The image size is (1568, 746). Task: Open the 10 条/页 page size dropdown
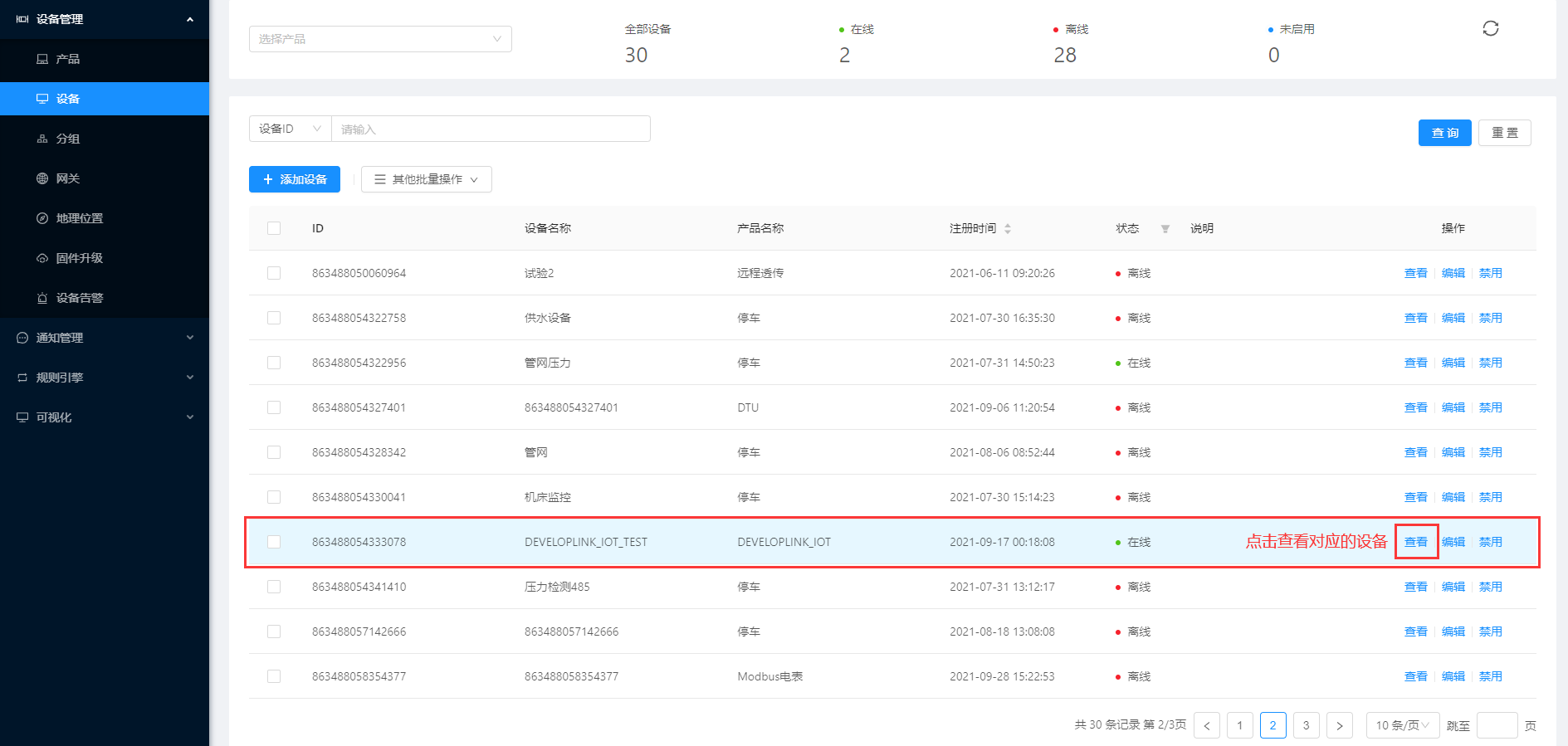1403,725
